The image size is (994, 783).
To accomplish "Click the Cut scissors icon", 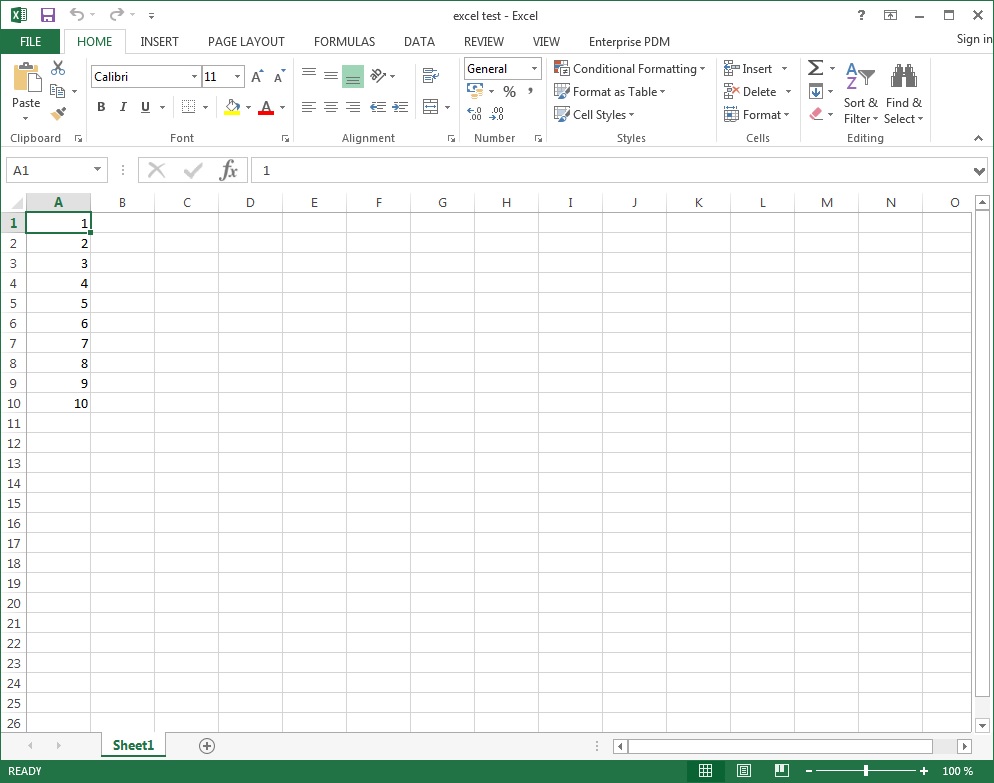I will coord(58,68).
